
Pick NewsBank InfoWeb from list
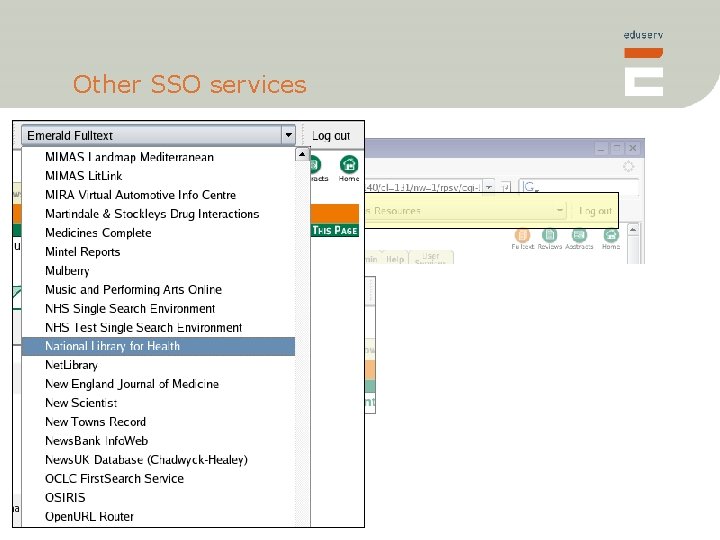(96, 441)
